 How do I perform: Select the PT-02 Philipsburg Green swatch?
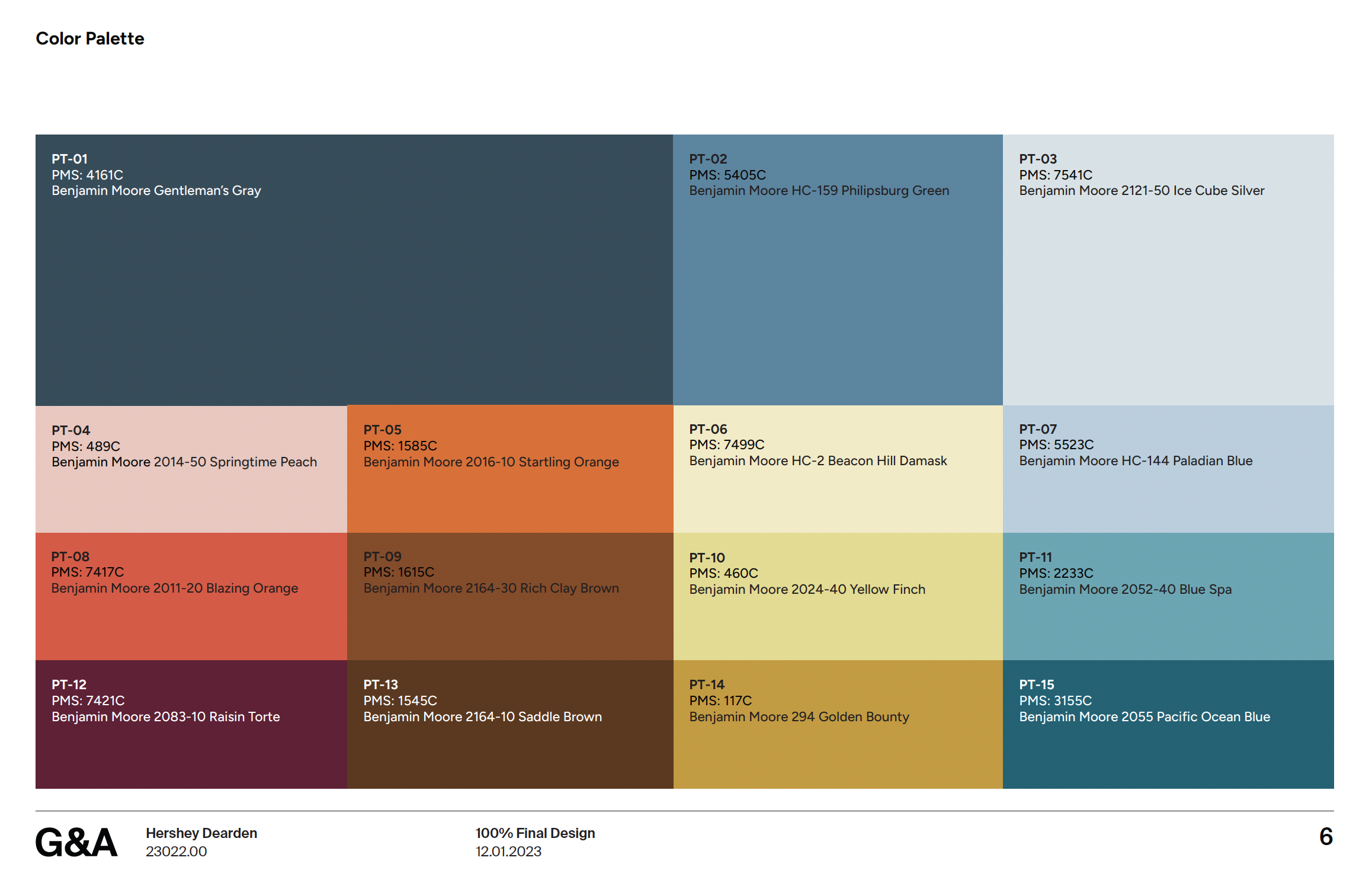click(x=838, y=270)
